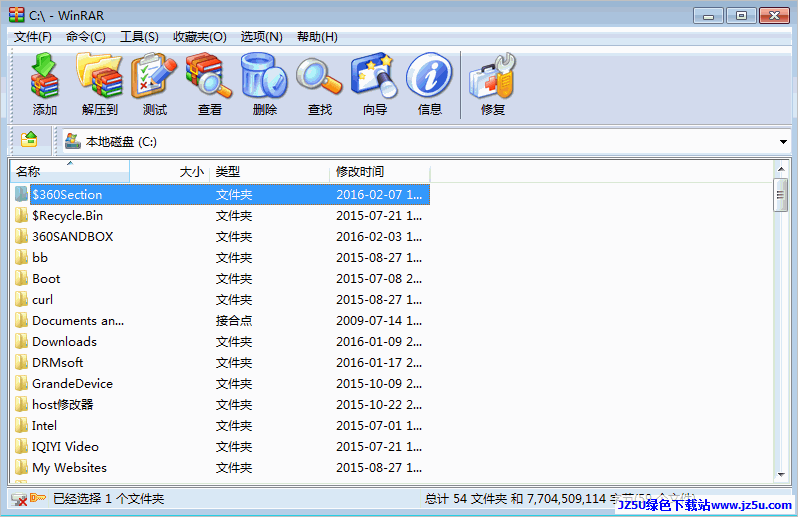This screenshot has width=798, height=517.
Task: Select the host修改器 folder name
Action: pyautogui.click(x=63, y=405)
